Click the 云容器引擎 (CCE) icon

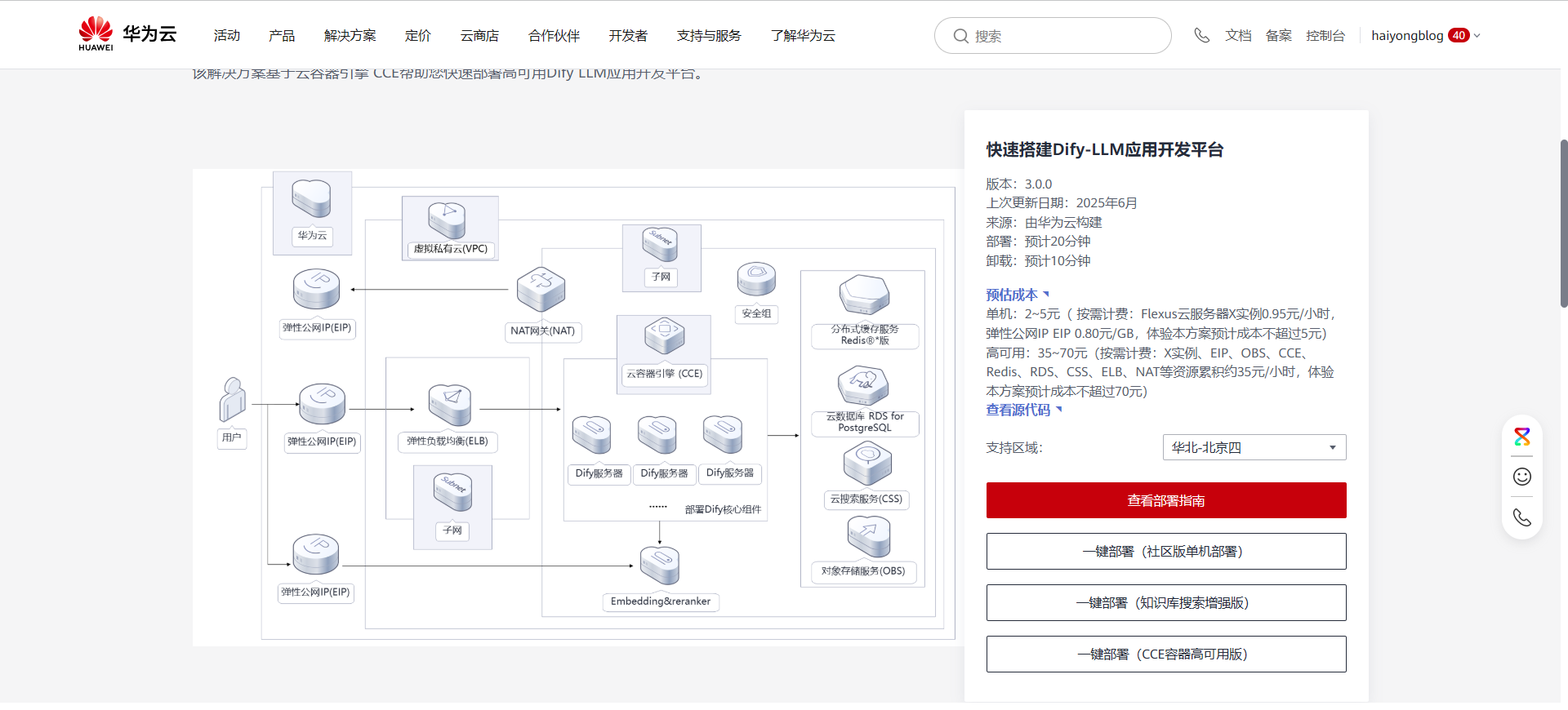pos(664,335)
